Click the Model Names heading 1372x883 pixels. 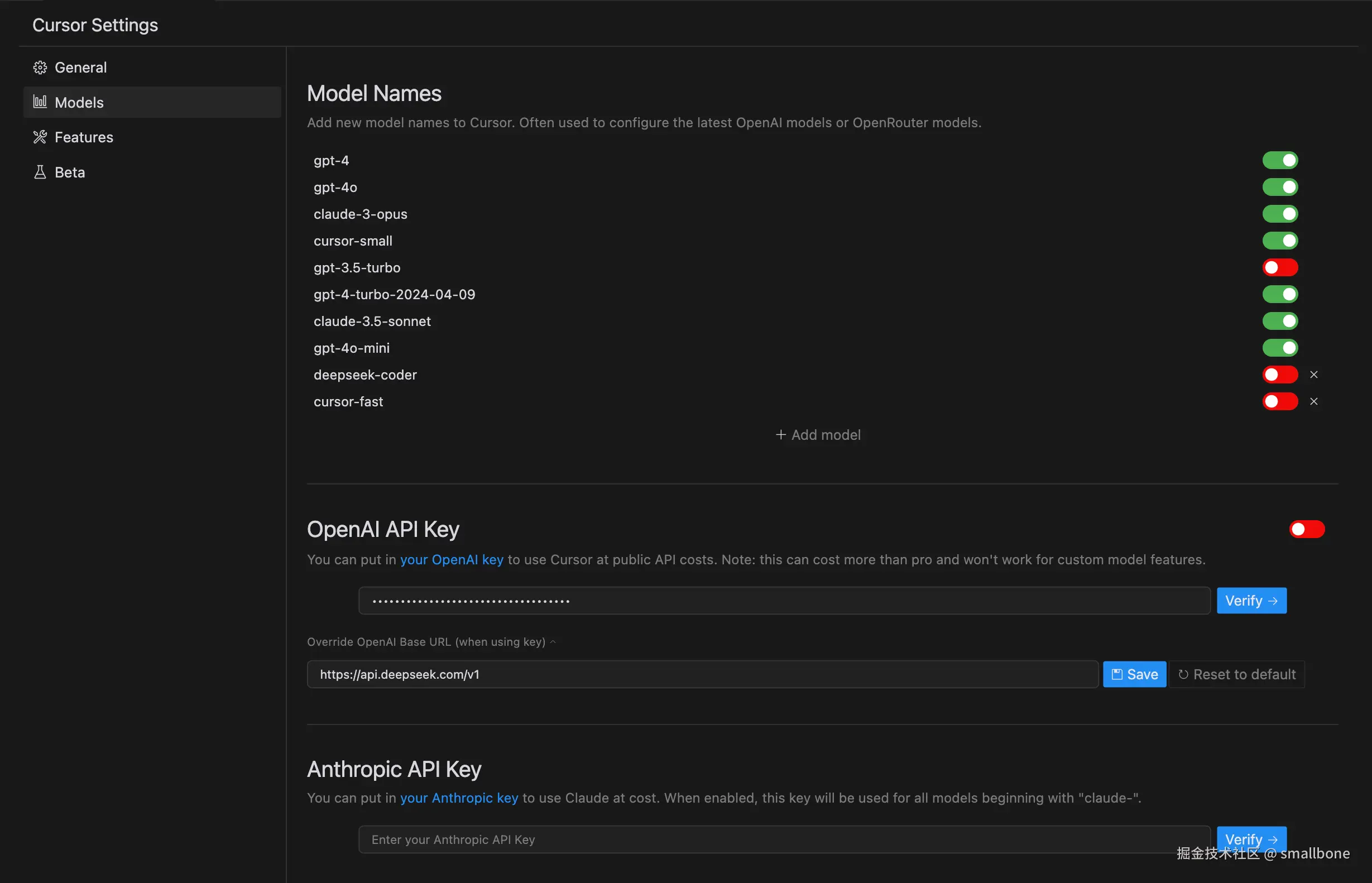[x=375, y=93]
